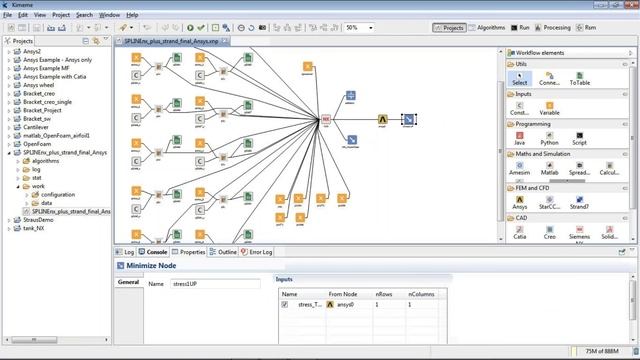Select the Creo CAD element
The height and width of the screenshot is (360, 640).
pyautogui.click(x=549, y=233)
